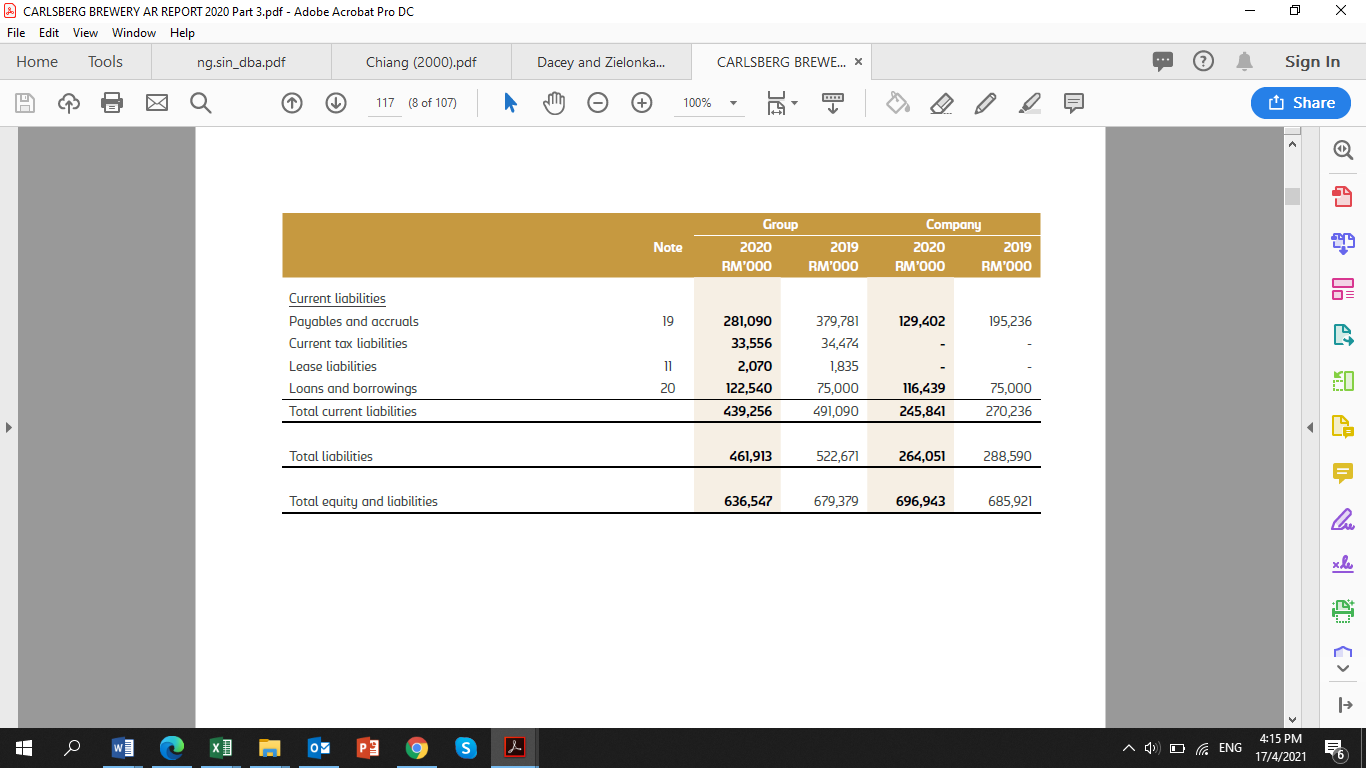Switch to the Home tab
Viewport: 1366px width, 768px height.
click(37, 62)
